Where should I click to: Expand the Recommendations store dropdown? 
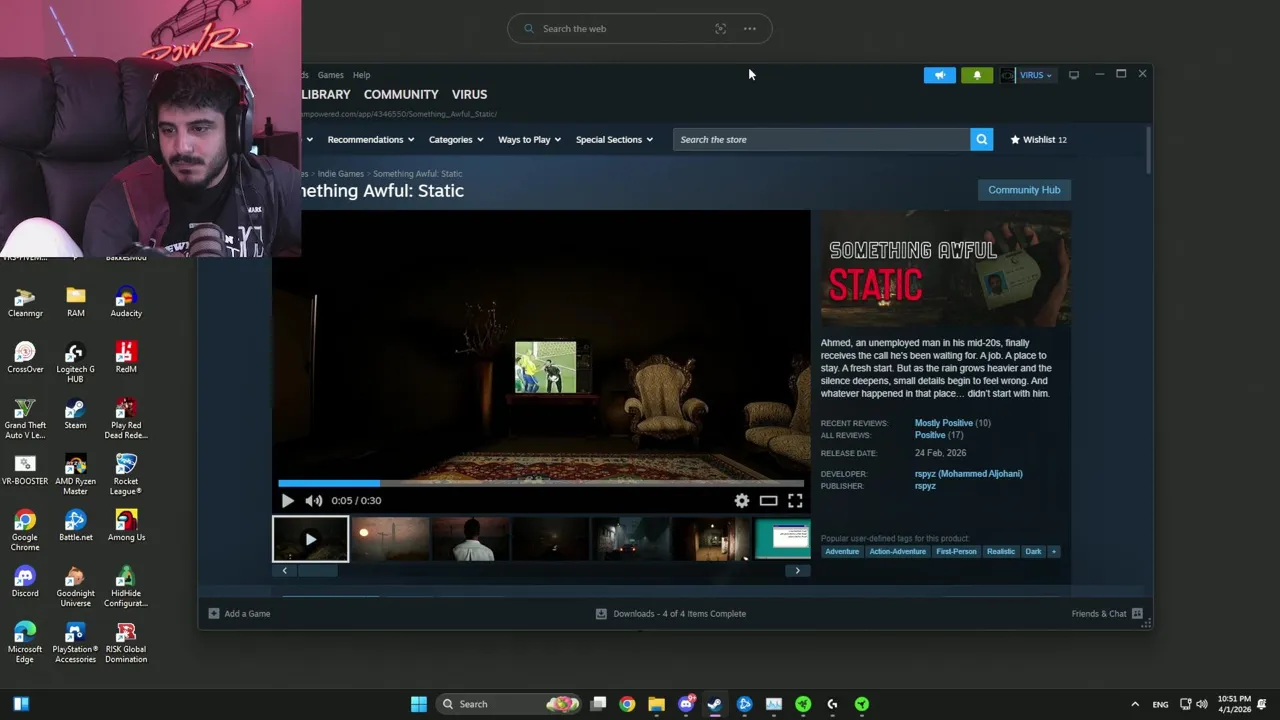(x=369, y=140)
